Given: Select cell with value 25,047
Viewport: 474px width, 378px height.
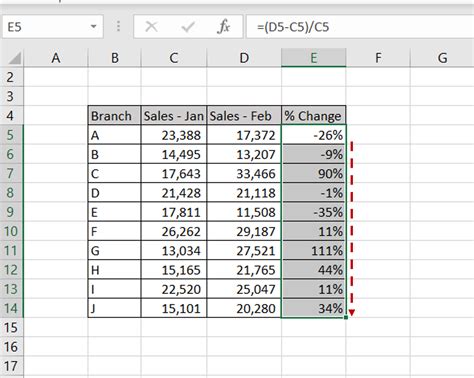Looking at the screenshot, I should click(x=244, y=289).
